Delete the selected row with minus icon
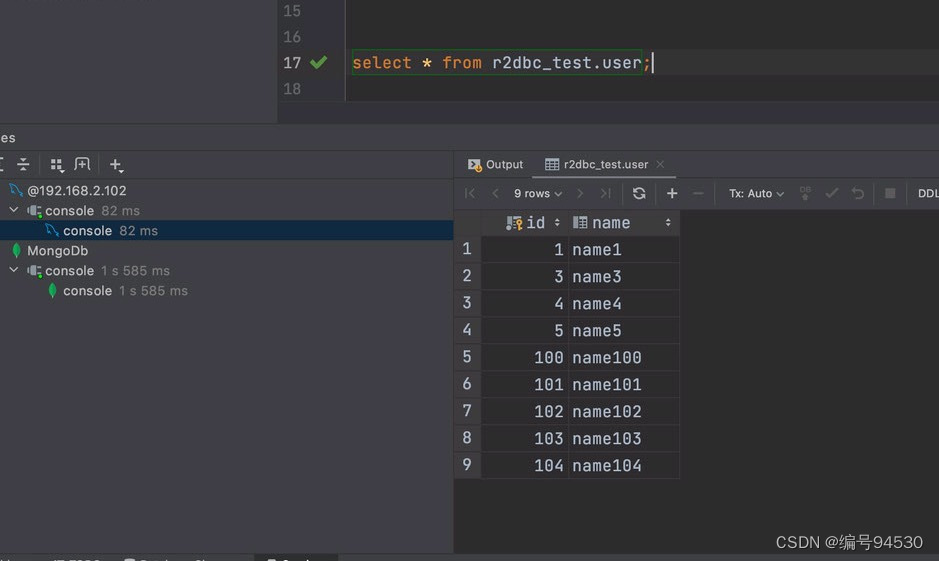 (x=698, y=193)
